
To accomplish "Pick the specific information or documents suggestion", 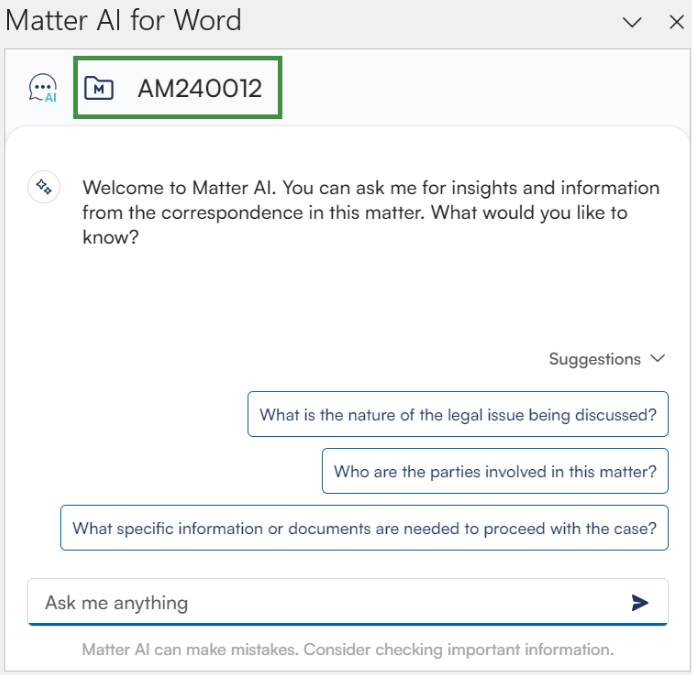I will [x=364, y=528].
